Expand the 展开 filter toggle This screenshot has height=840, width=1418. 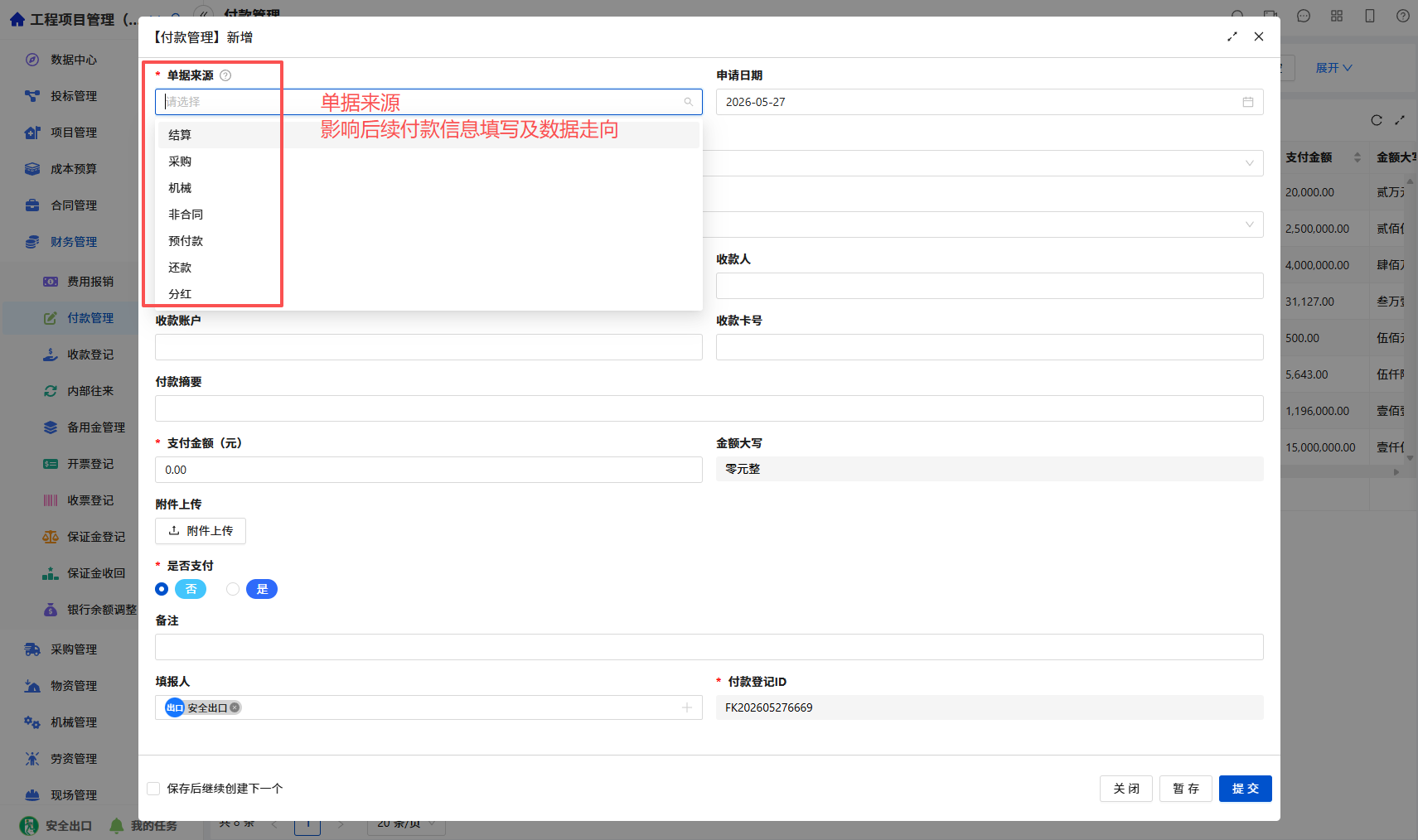1333,68
